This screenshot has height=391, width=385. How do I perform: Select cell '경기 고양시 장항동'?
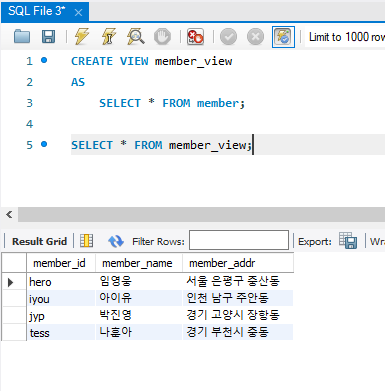click(238, 315)
